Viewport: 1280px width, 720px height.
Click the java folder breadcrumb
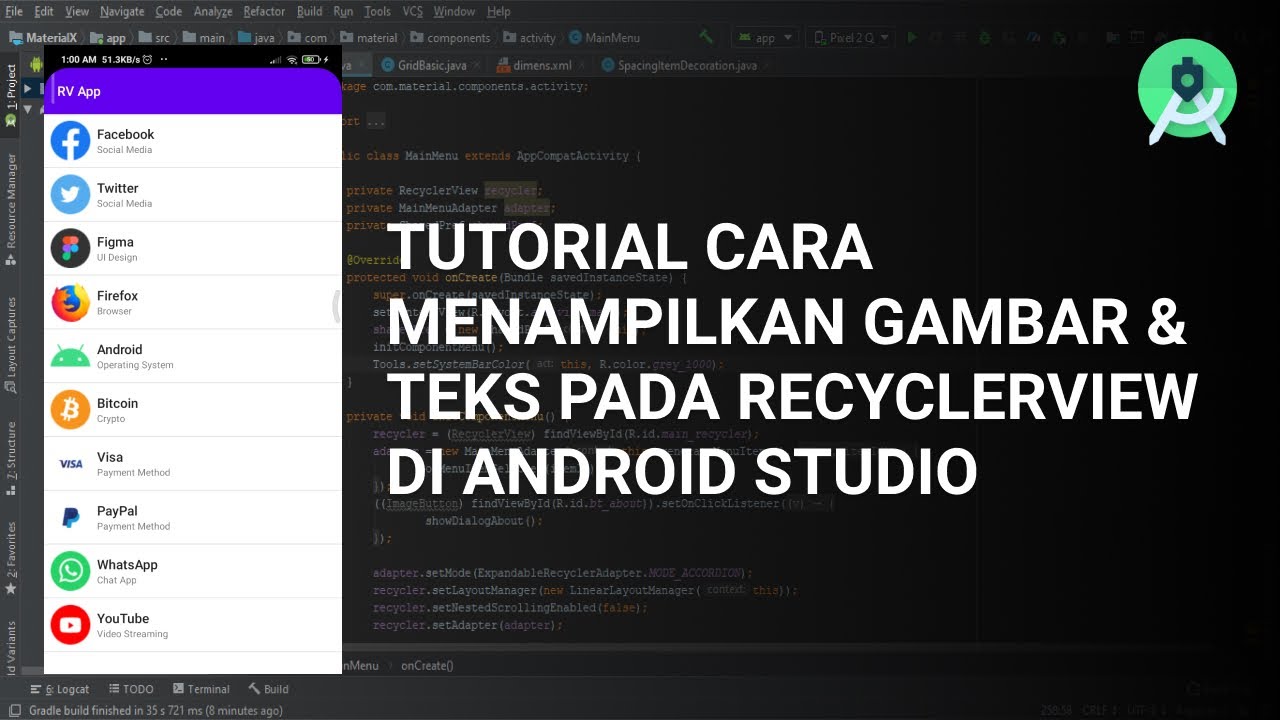pyautogui.click(x=257, y=38)
